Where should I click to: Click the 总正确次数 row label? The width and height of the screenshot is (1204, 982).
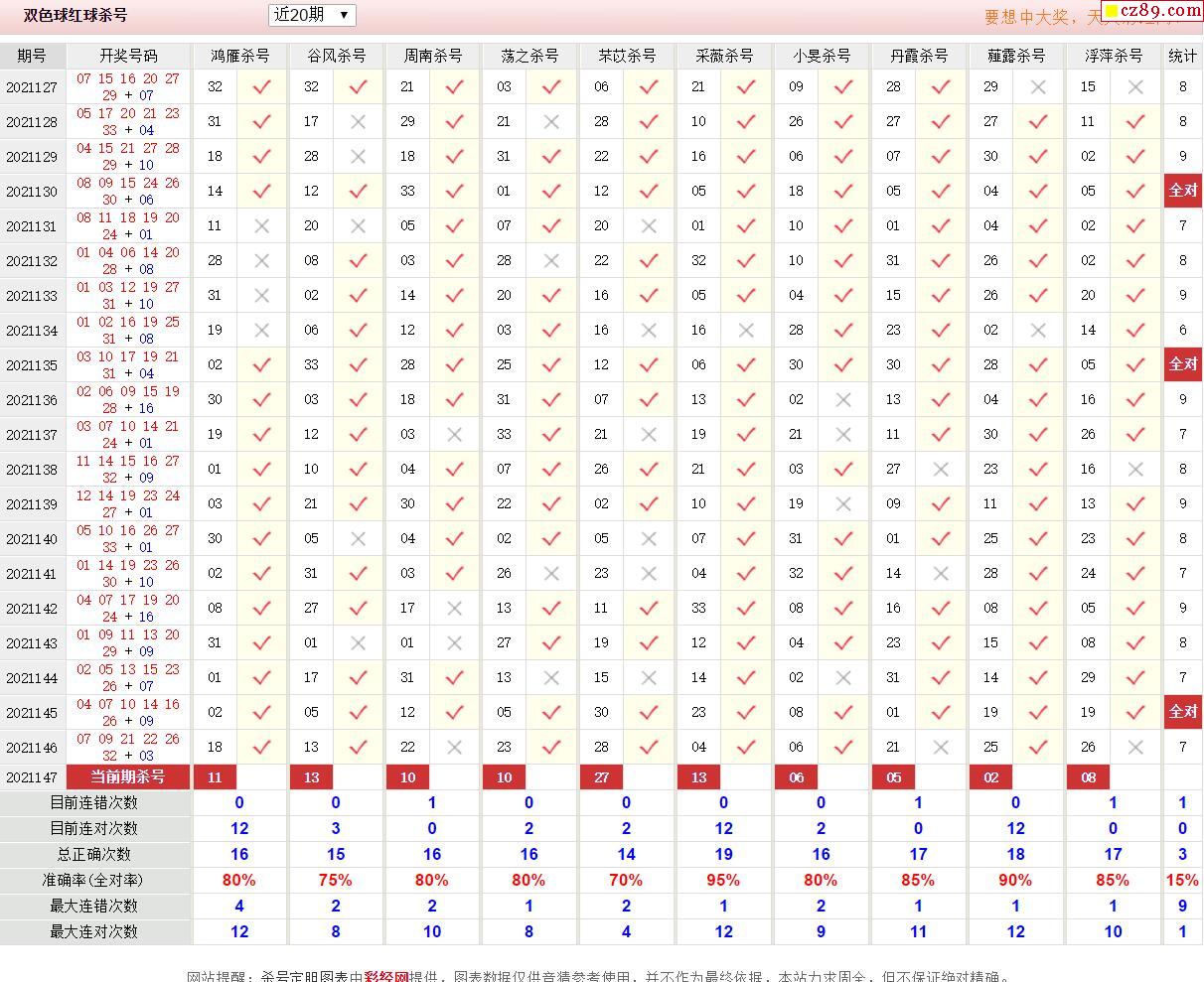pos(94,855)
